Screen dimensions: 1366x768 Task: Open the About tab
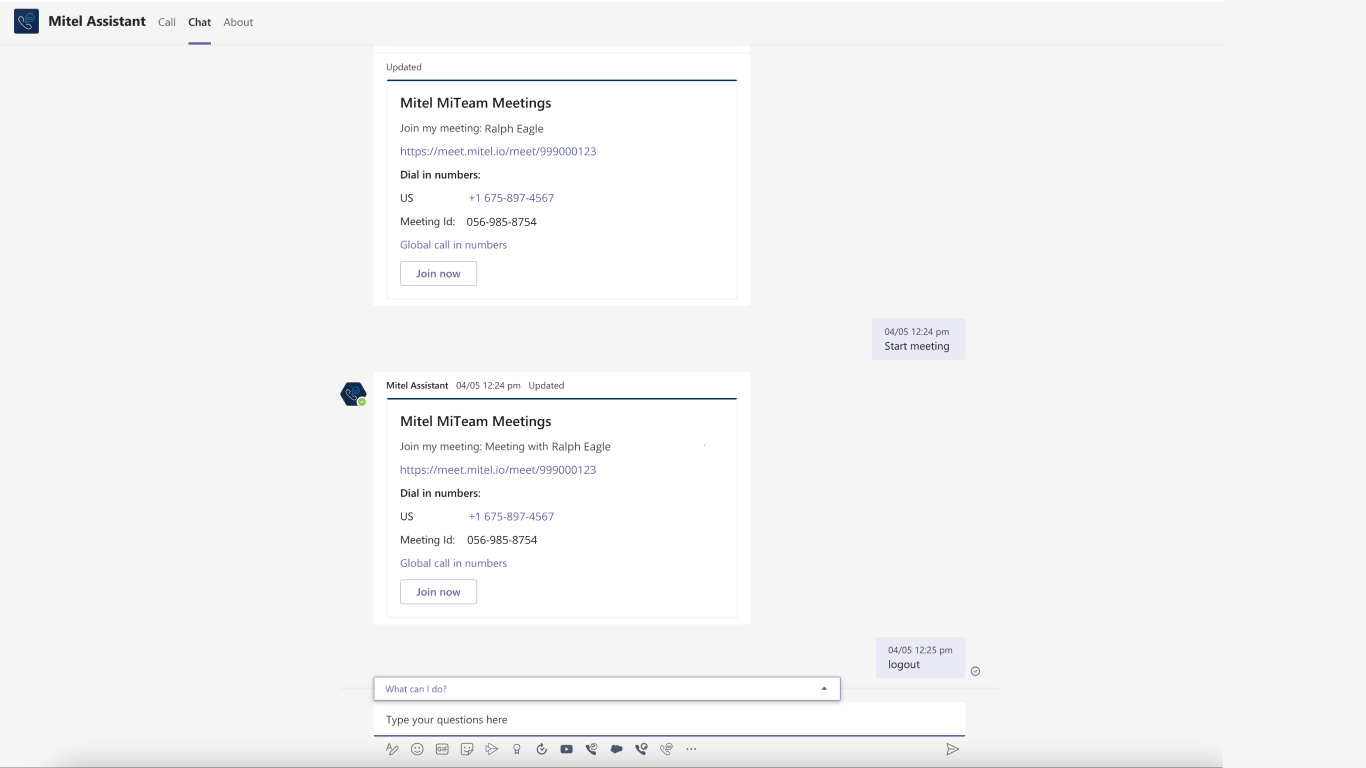[238, 22]
